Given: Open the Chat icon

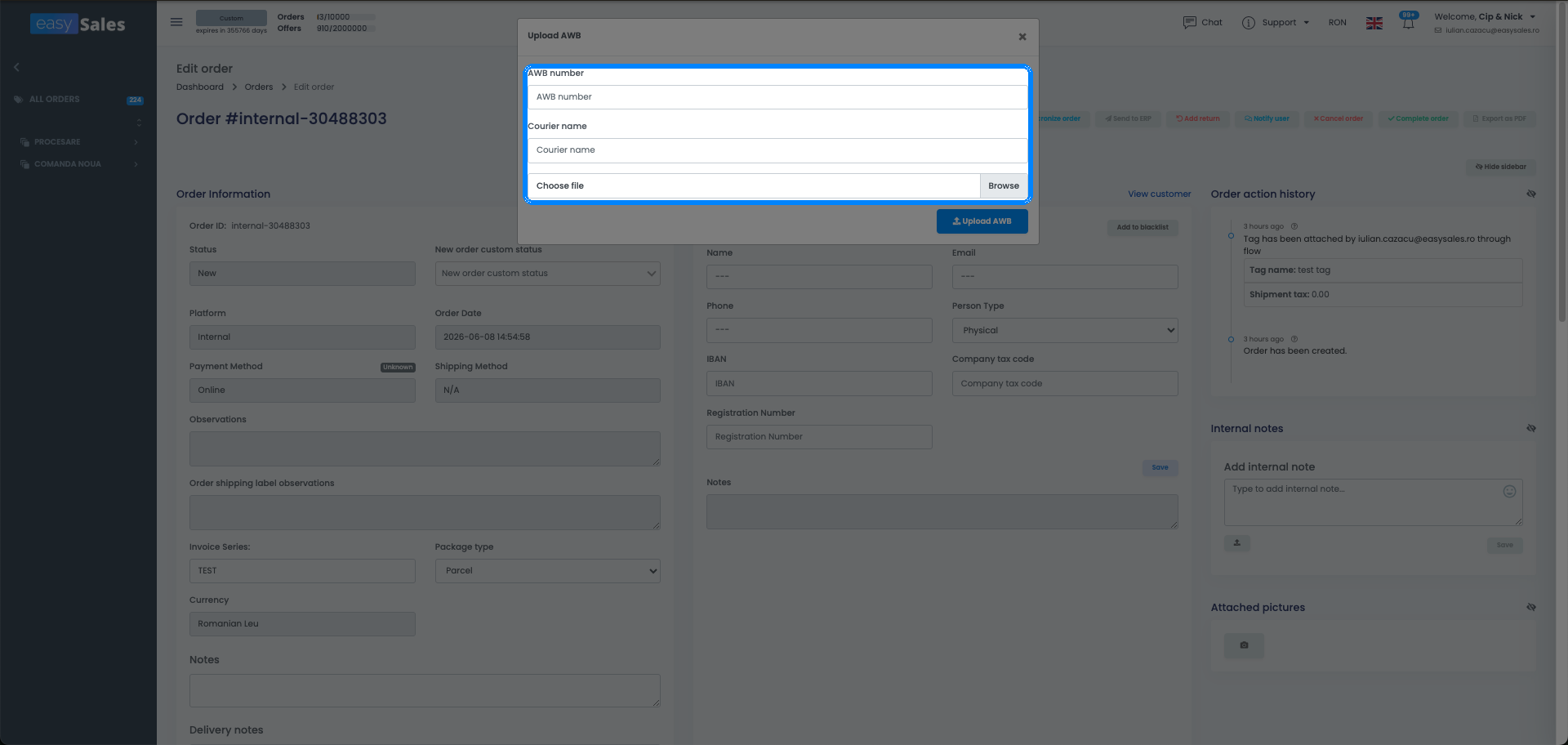Looking at the screenshot, I should pyautogui.click(x=1189, y=22).
